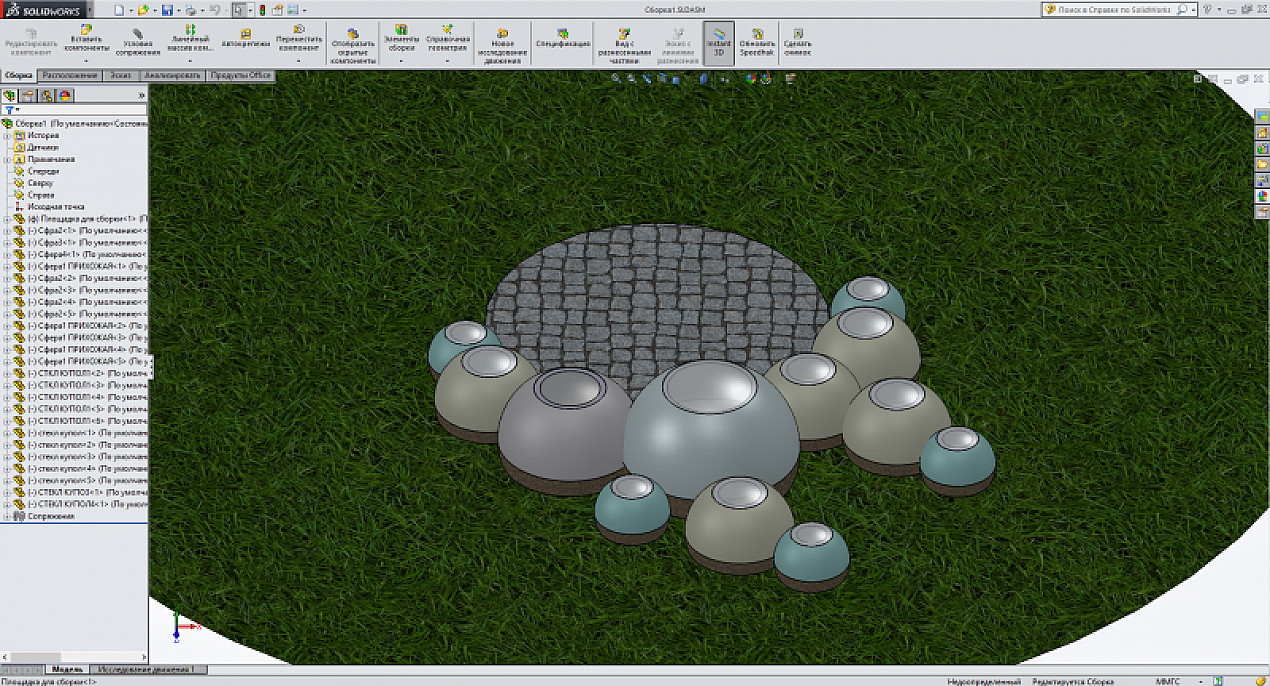Viewport: 1270px width, 686px height.
Task: Click the New document icon
Action: [120, 9]
